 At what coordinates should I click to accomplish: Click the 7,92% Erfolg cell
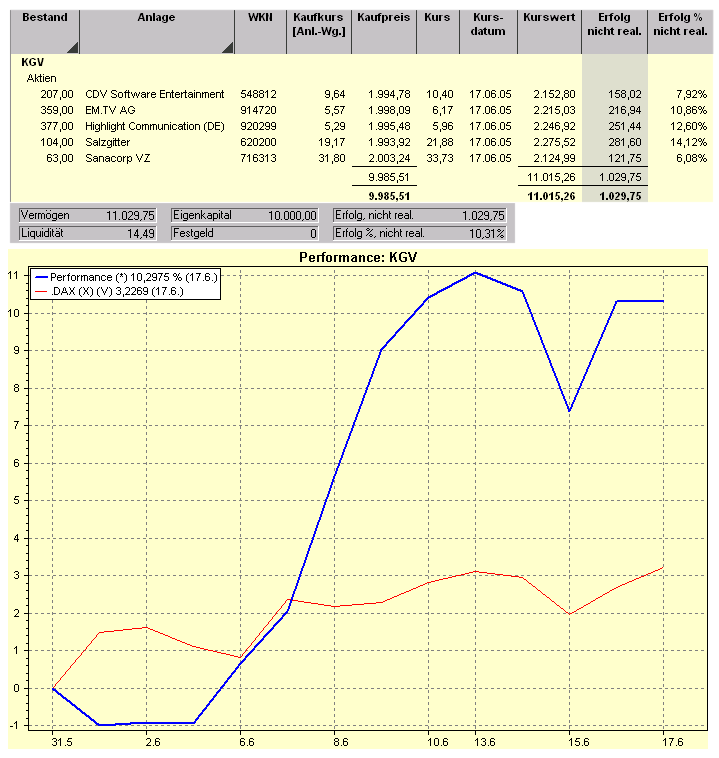point(691,94)
